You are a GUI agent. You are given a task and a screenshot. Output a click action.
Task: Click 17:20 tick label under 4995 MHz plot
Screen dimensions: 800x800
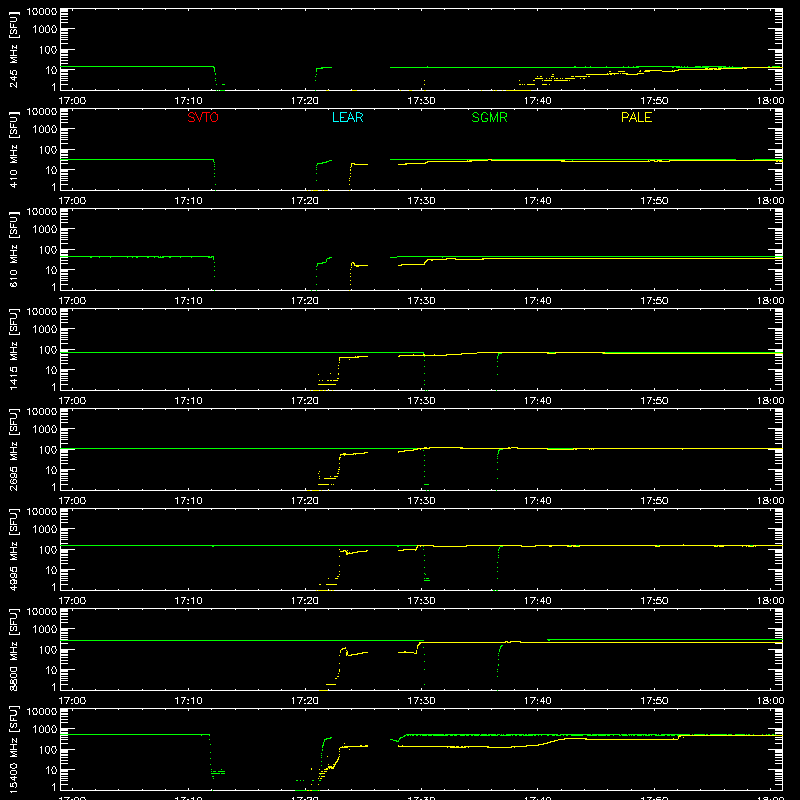[305, 601]
